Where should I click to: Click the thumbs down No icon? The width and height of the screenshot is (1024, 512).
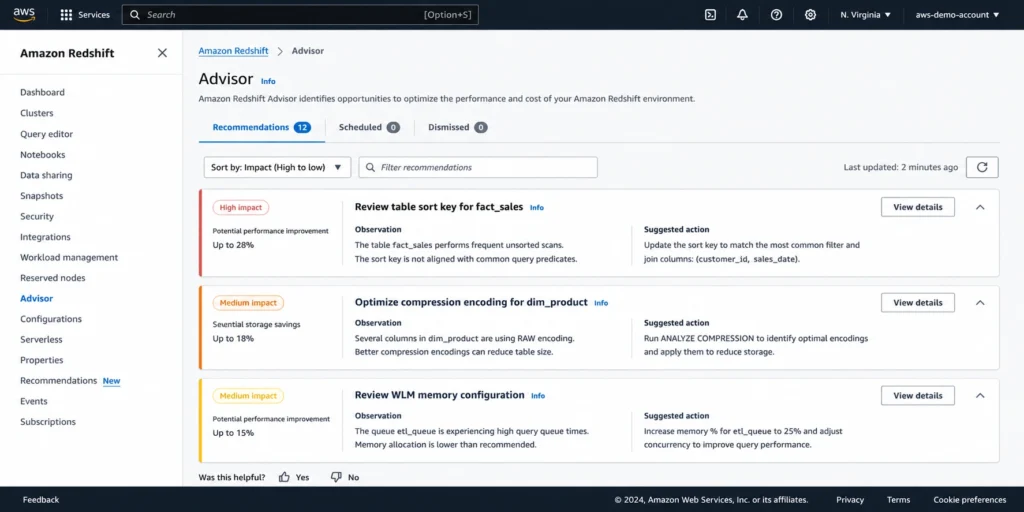pyautogui.click(x=336, y=477)
